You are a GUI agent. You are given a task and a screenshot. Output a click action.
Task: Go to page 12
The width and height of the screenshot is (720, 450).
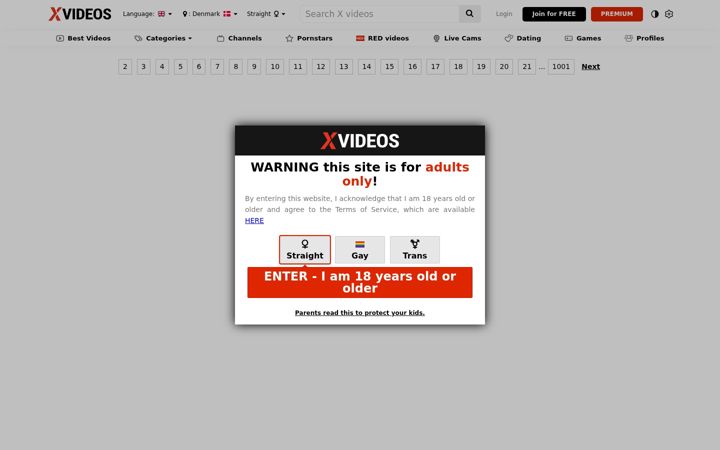tap(321, 67)
